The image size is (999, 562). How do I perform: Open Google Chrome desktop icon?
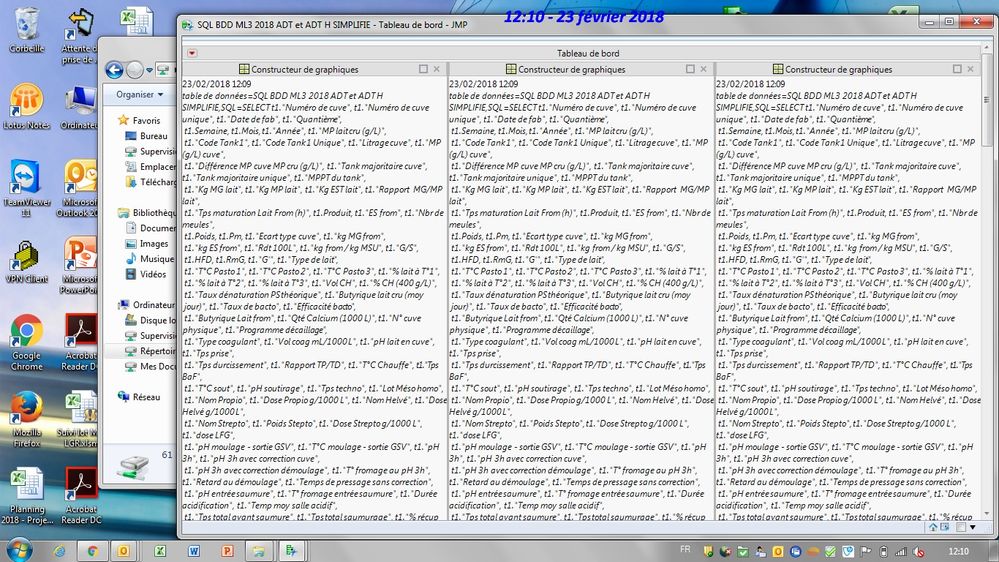[x=27, y=342]
